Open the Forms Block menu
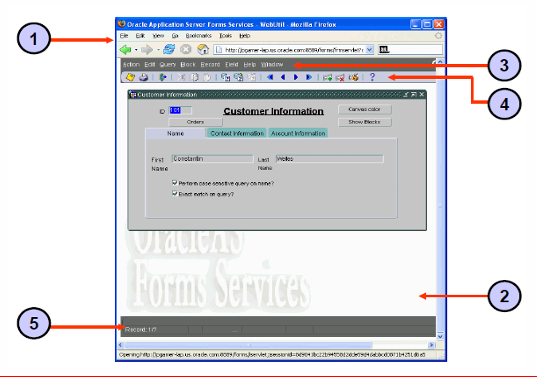Screen dimensions: 537x377 pyautogui.click(x=188, y=64)
